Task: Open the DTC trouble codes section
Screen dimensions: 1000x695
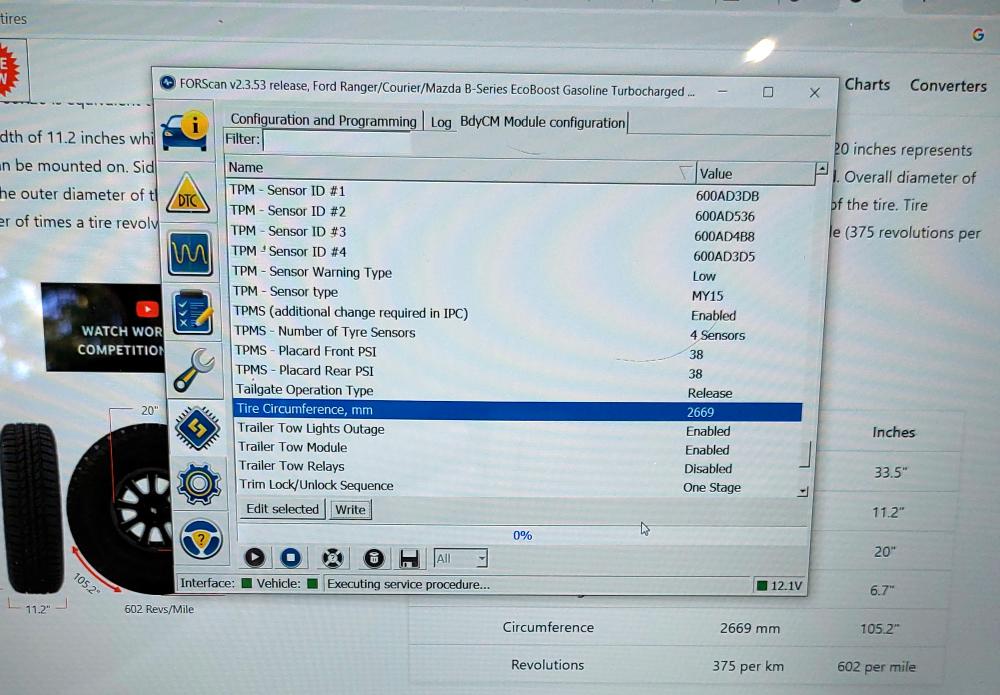Action: 187,194
